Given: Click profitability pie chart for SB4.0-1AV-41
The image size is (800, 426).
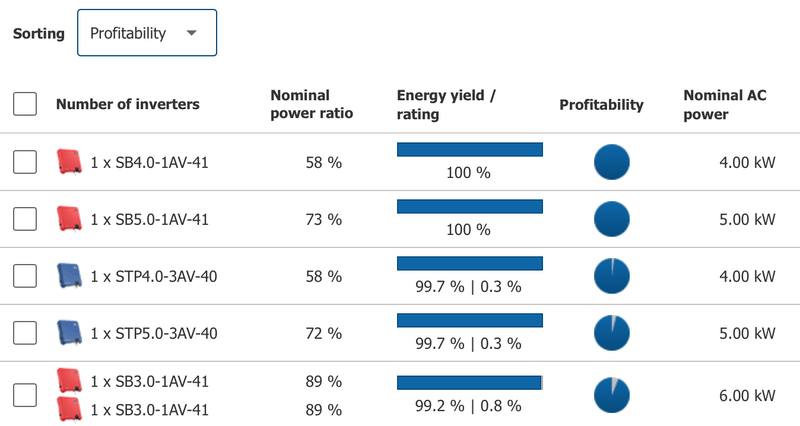Looking at the screenshot, I should coord(612,161).
